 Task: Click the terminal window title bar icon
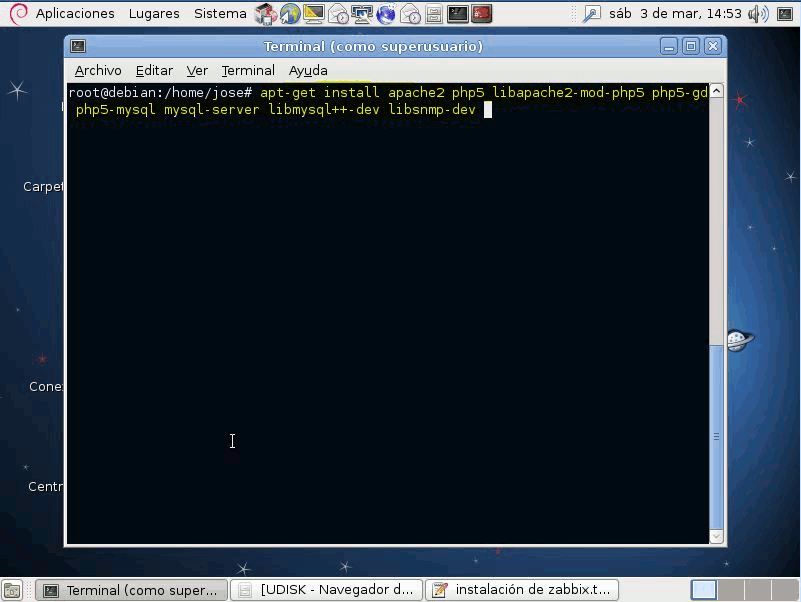[x=78, y=46]
